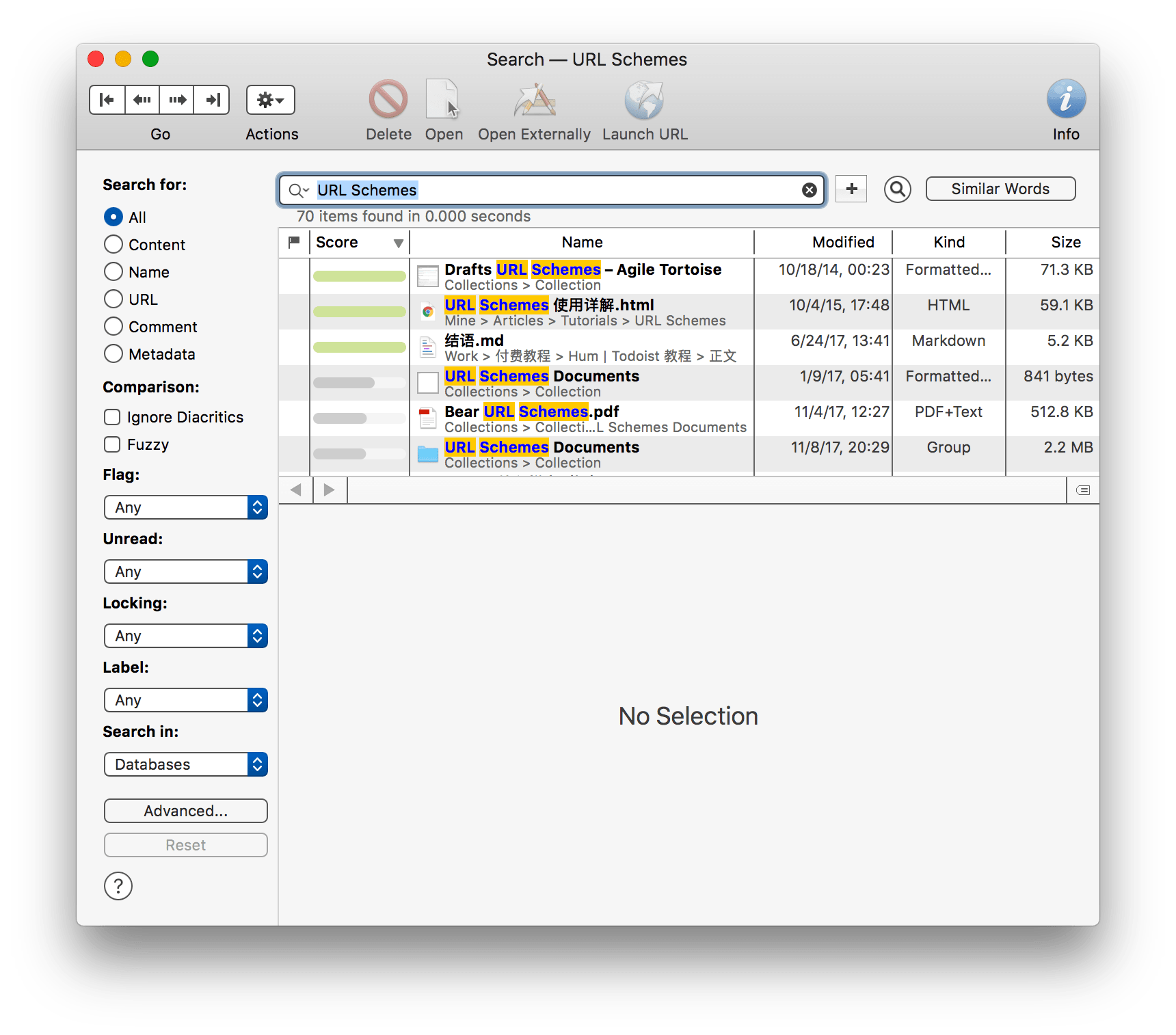Click the Delete toolbar icon
This screenshot has height=1035, width=1176.
point(388,100)
